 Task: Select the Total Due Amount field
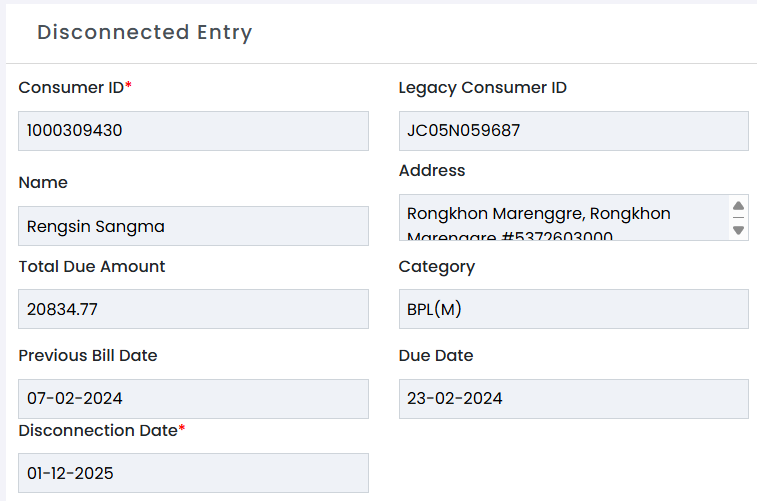pos(193,309)
